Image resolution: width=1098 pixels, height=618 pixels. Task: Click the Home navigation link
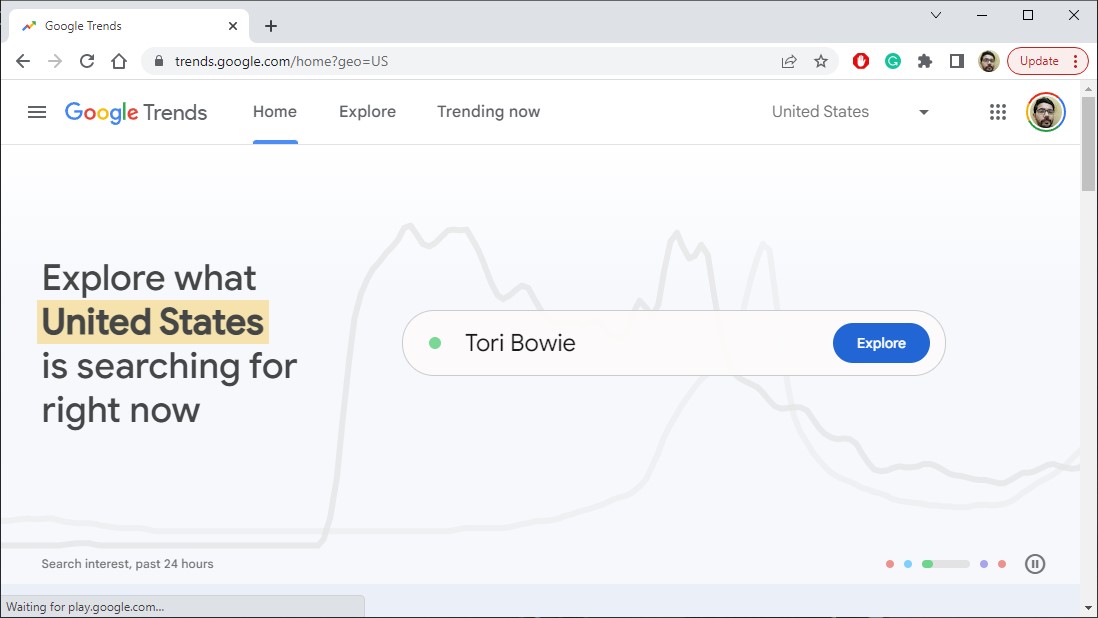(x=274, y=112)
